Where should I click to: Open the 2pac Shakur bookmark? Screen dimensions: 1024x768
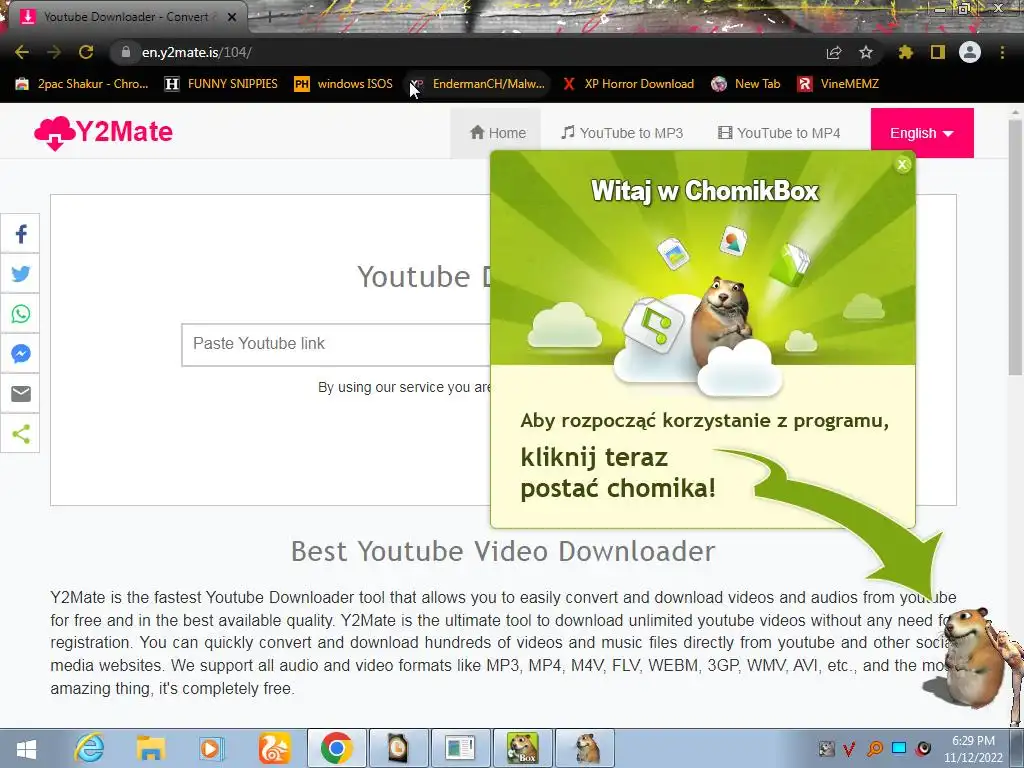click(82, 84)
